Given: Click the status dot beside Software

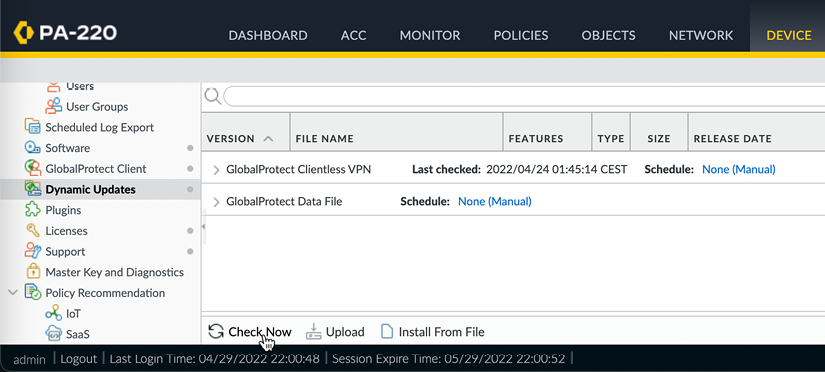Looking at the screenshot, I should click(x=190, y=148).
